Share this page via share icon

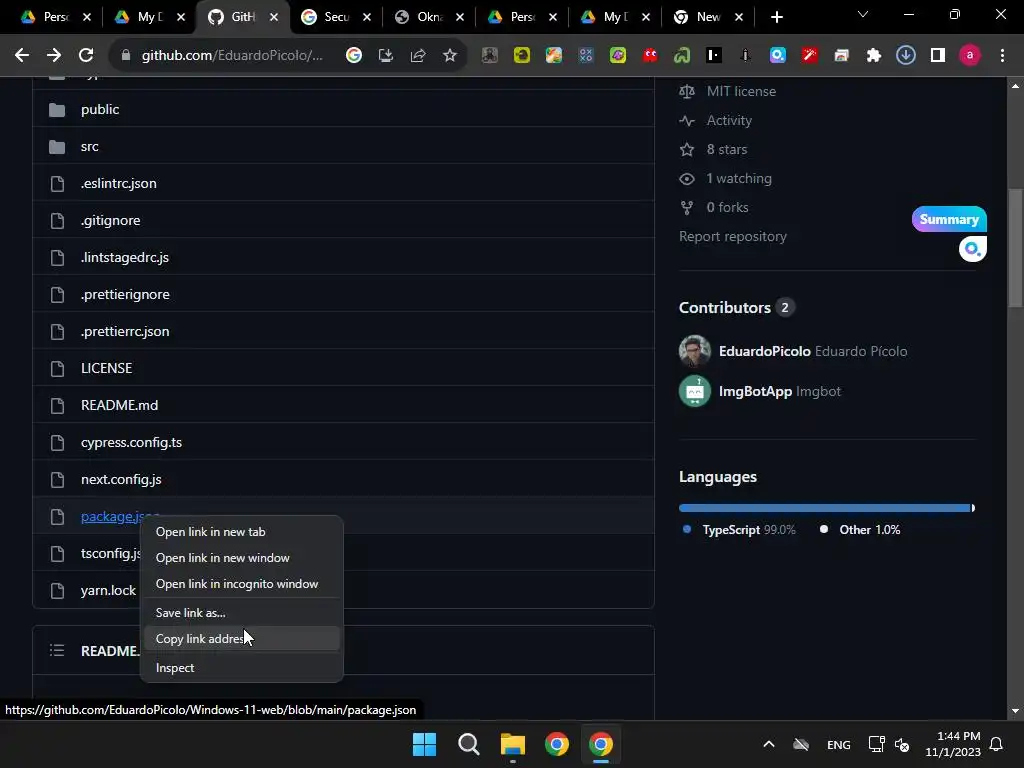(x=418, y=56)
